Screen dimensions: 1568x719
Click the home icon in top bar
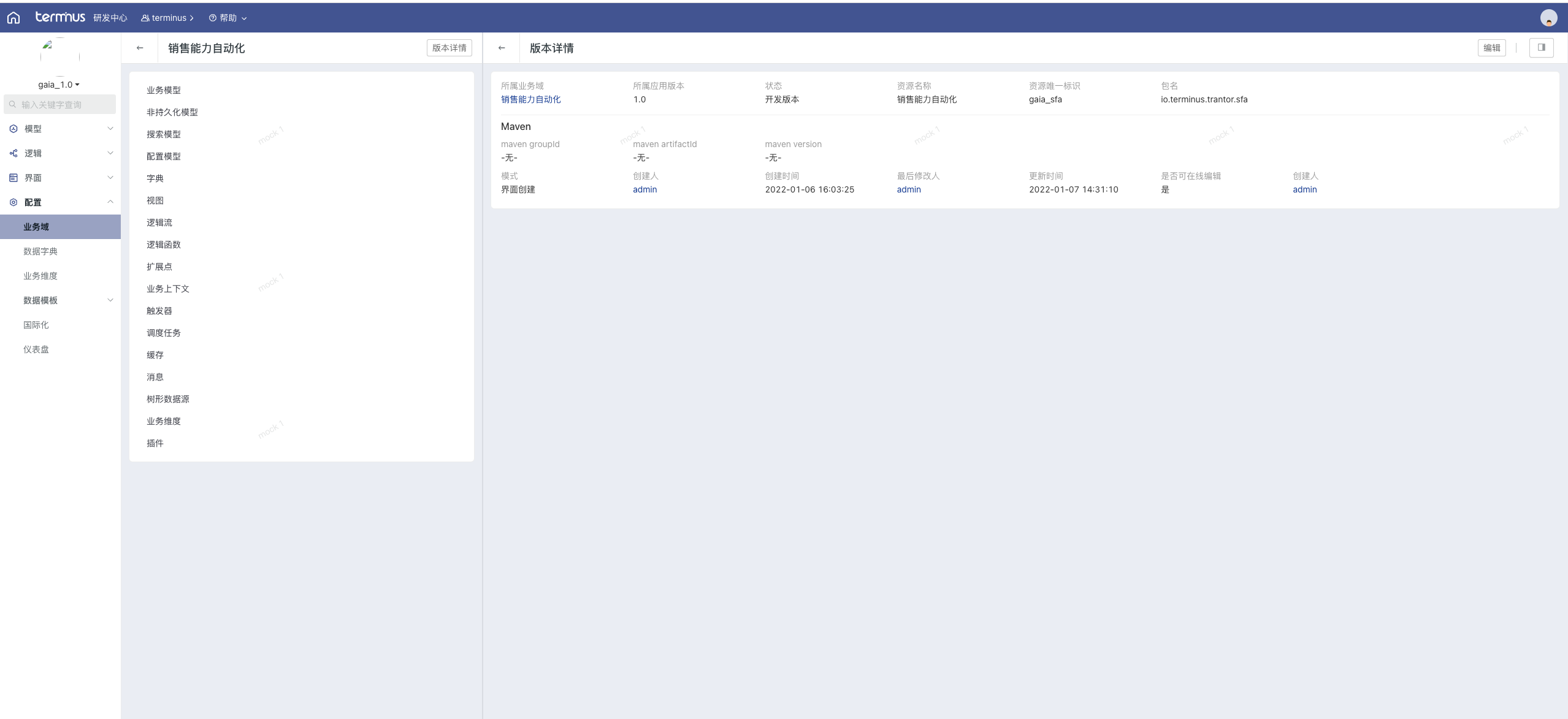click(x=13, y=18)
